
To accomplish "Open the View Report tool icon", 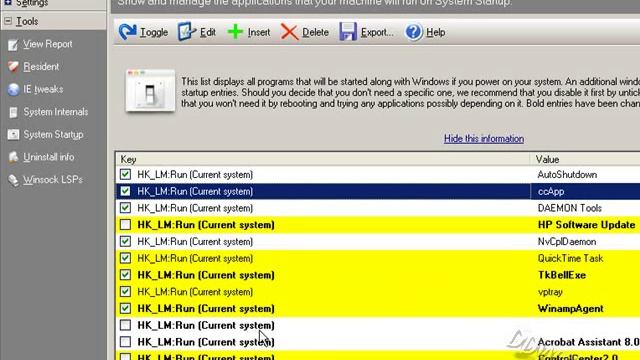I will tap(13, 44).
